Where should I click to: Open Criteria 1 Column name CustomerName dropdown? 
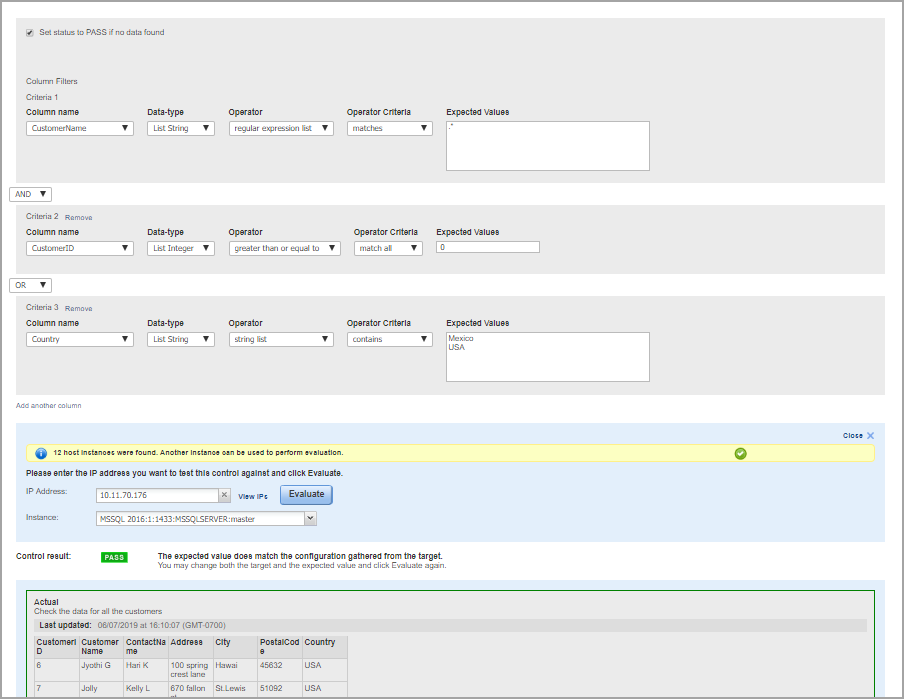(80, 128)
